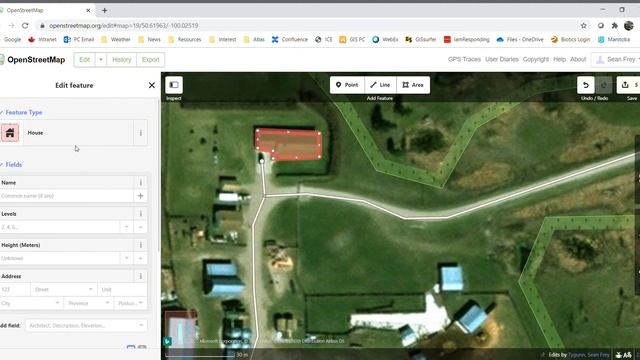Switch to the History tab

pyautogui.click(x=122, y=60)
